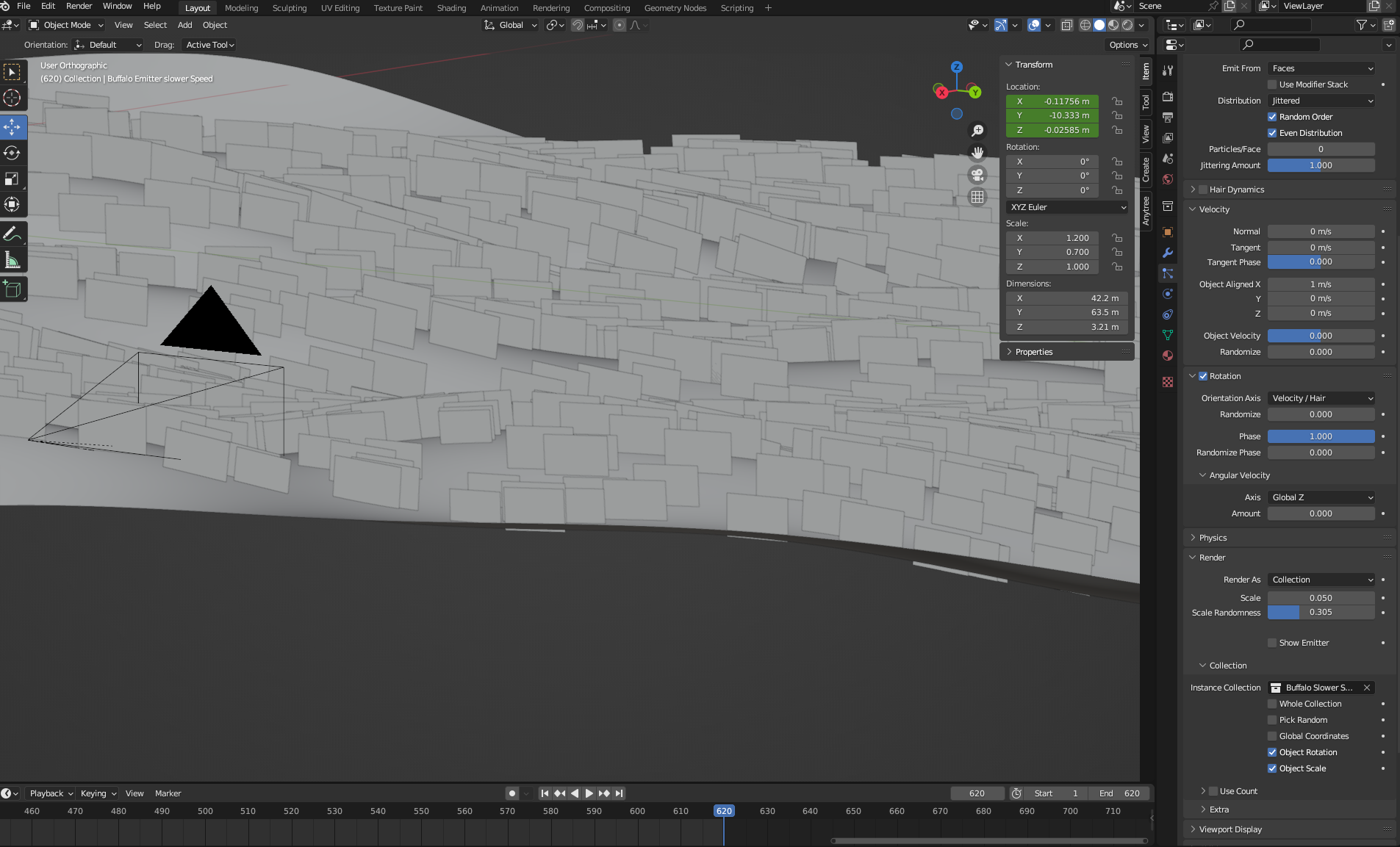The width and height of the screenshot is (1400, 847).
Task: Toggle Use Modifier Stack checkbox
Action: (x=1272, y=84)
